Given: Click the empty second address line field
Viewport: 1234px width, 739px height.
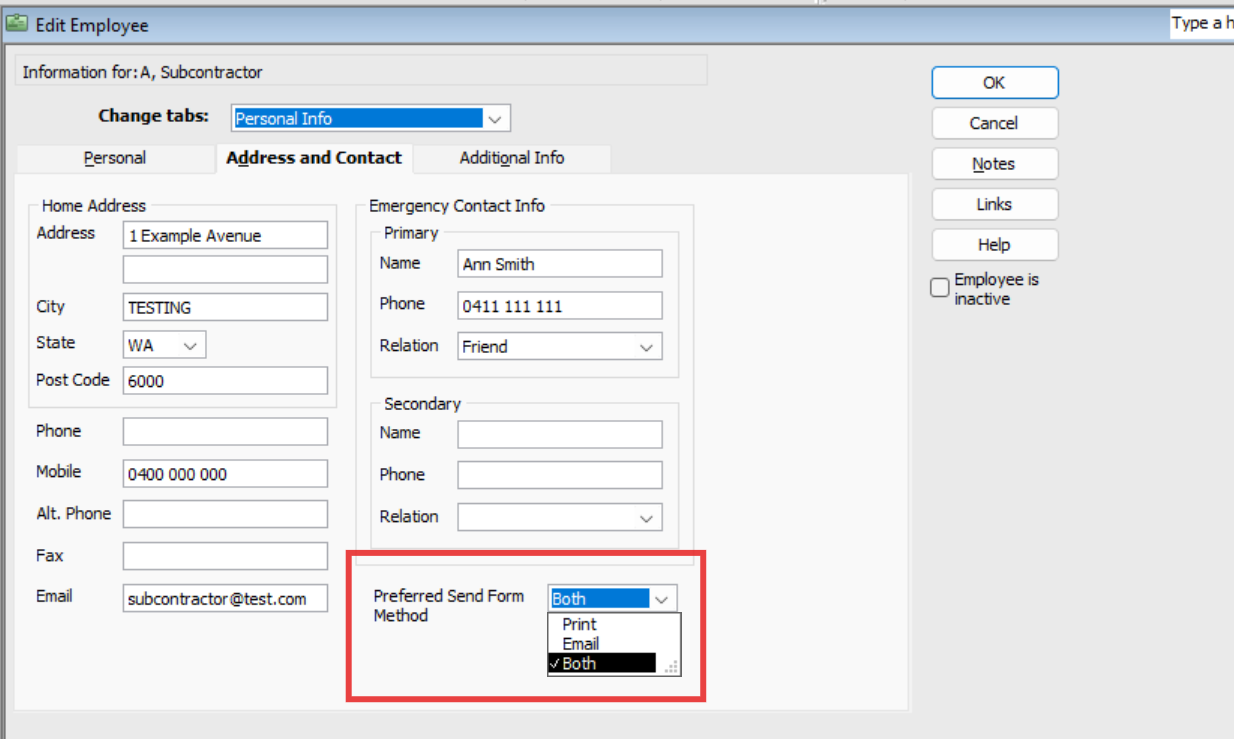Looking at the screenshot, I should click(225, 270).
